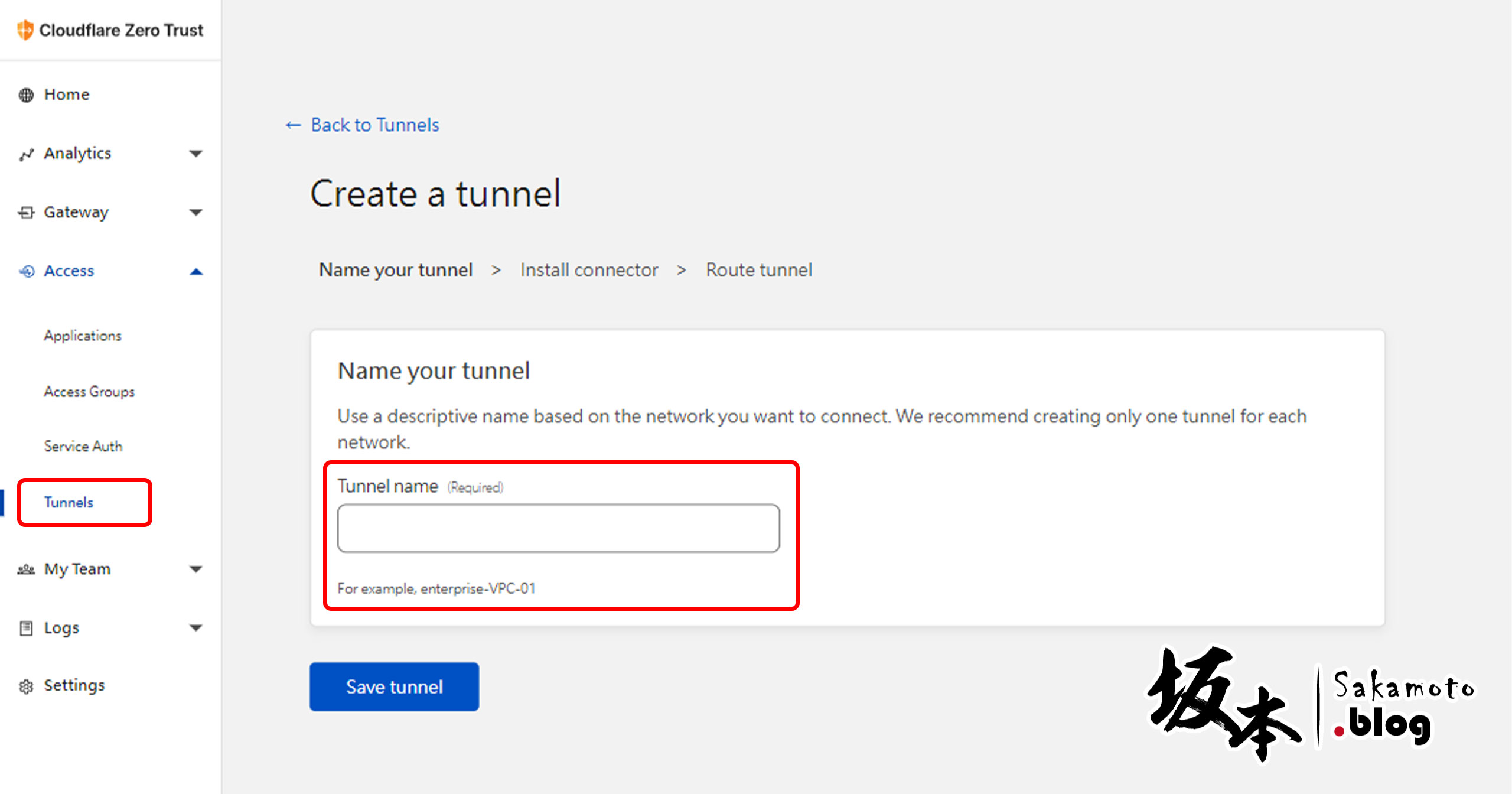Screen dimensions: 1512x794
Task: Click the My Team people icon
Action: pyautogui.click(x=26, y=570)
